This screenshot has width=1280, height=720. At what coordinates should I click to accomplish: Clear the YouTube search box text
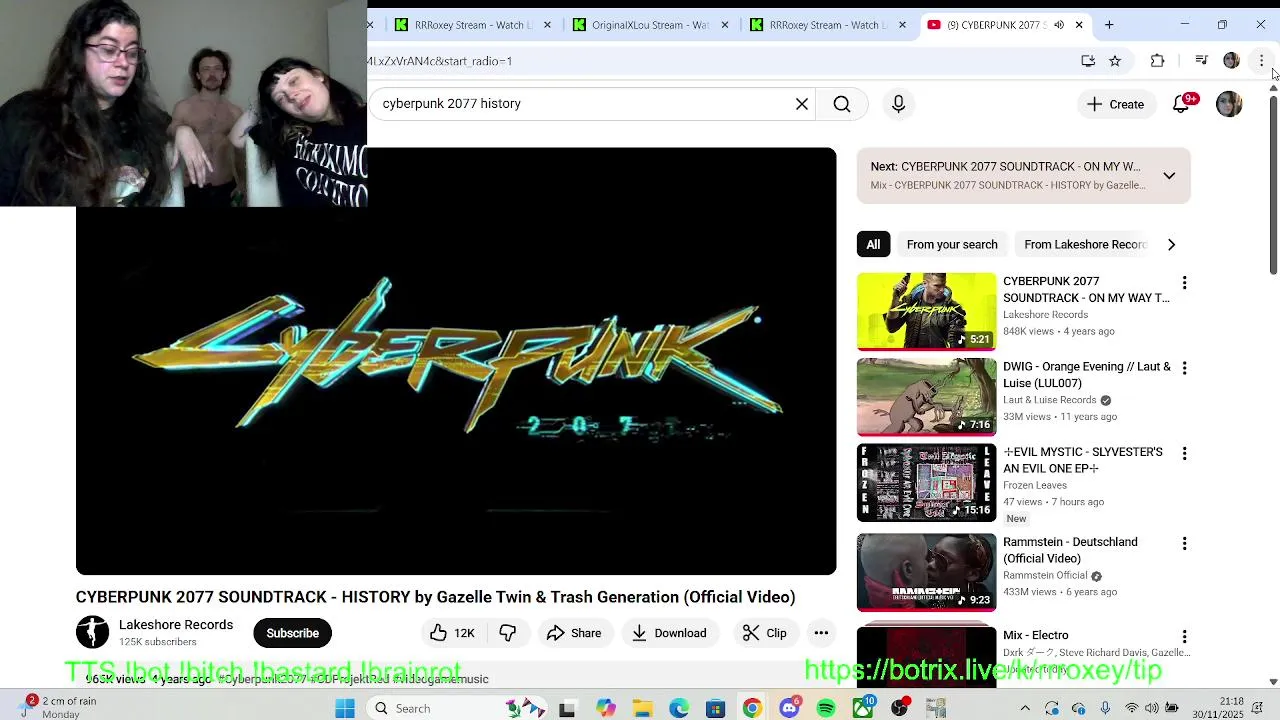[x=802, y=104]
